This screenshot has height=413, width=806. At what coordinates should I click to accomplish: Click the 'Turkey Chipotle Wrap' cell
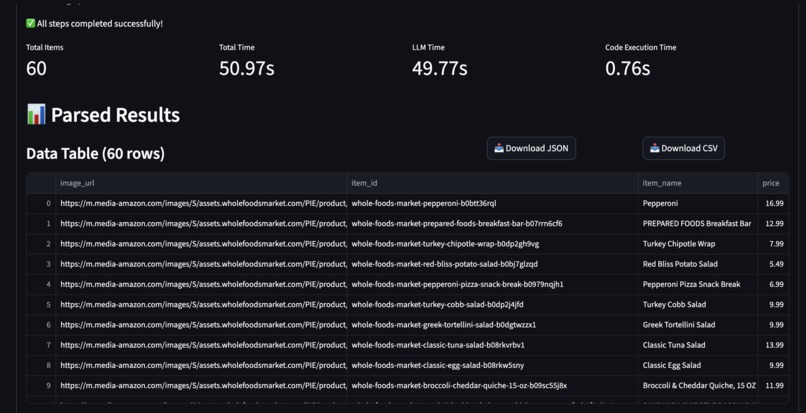pos(698,244)
